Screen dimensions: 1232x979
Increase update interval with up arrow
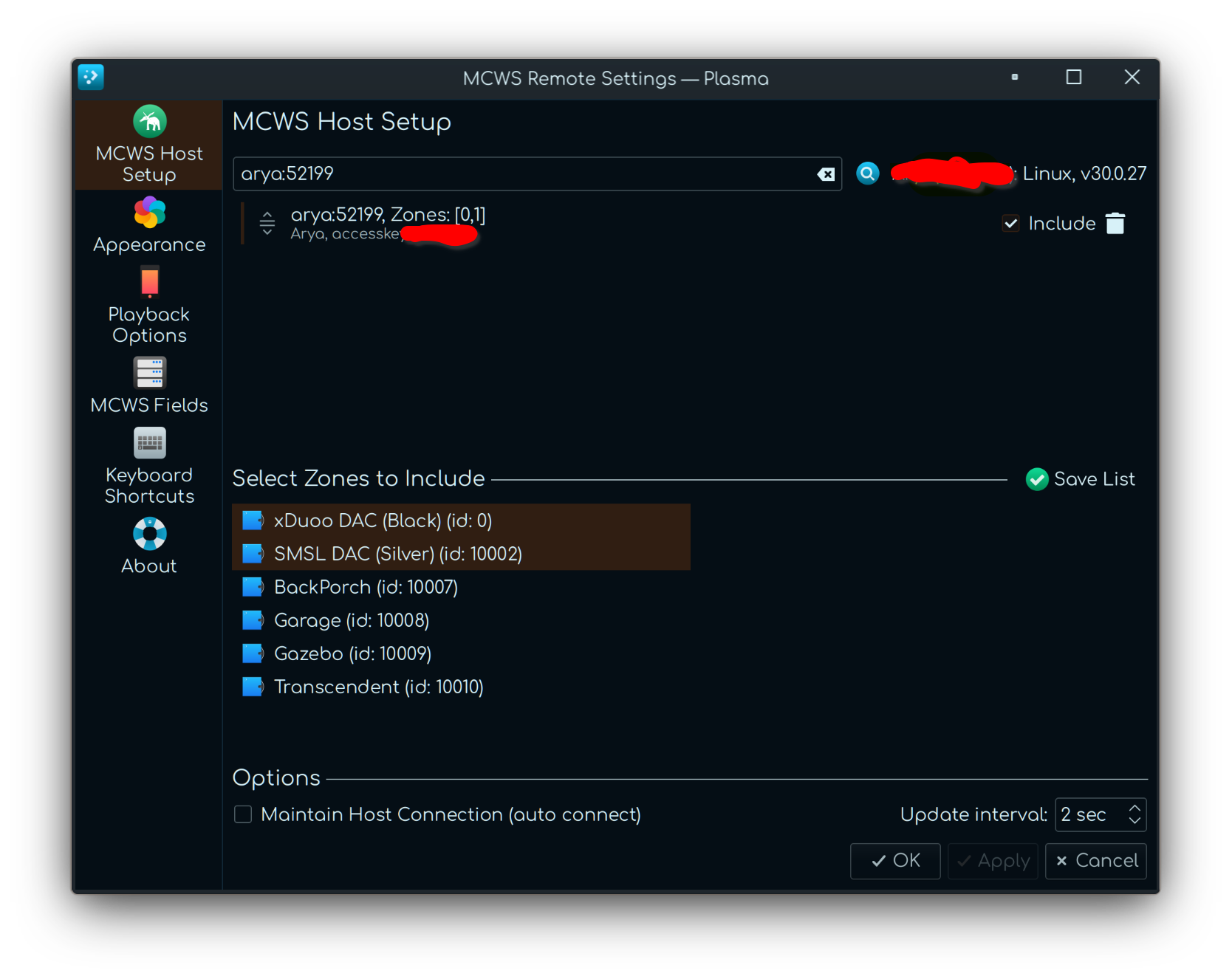[1135, 808]
